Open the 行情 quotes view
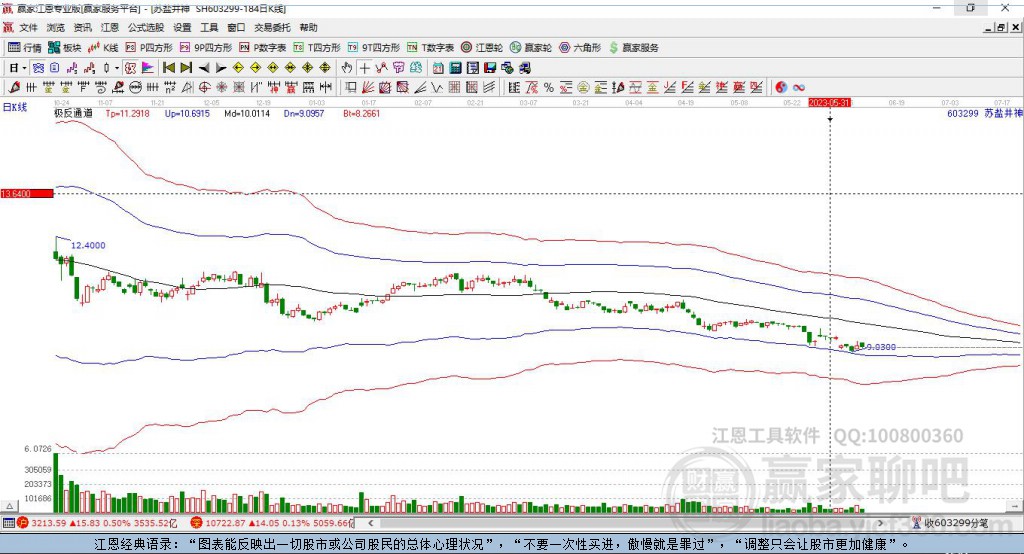 [x=25, y=47]
